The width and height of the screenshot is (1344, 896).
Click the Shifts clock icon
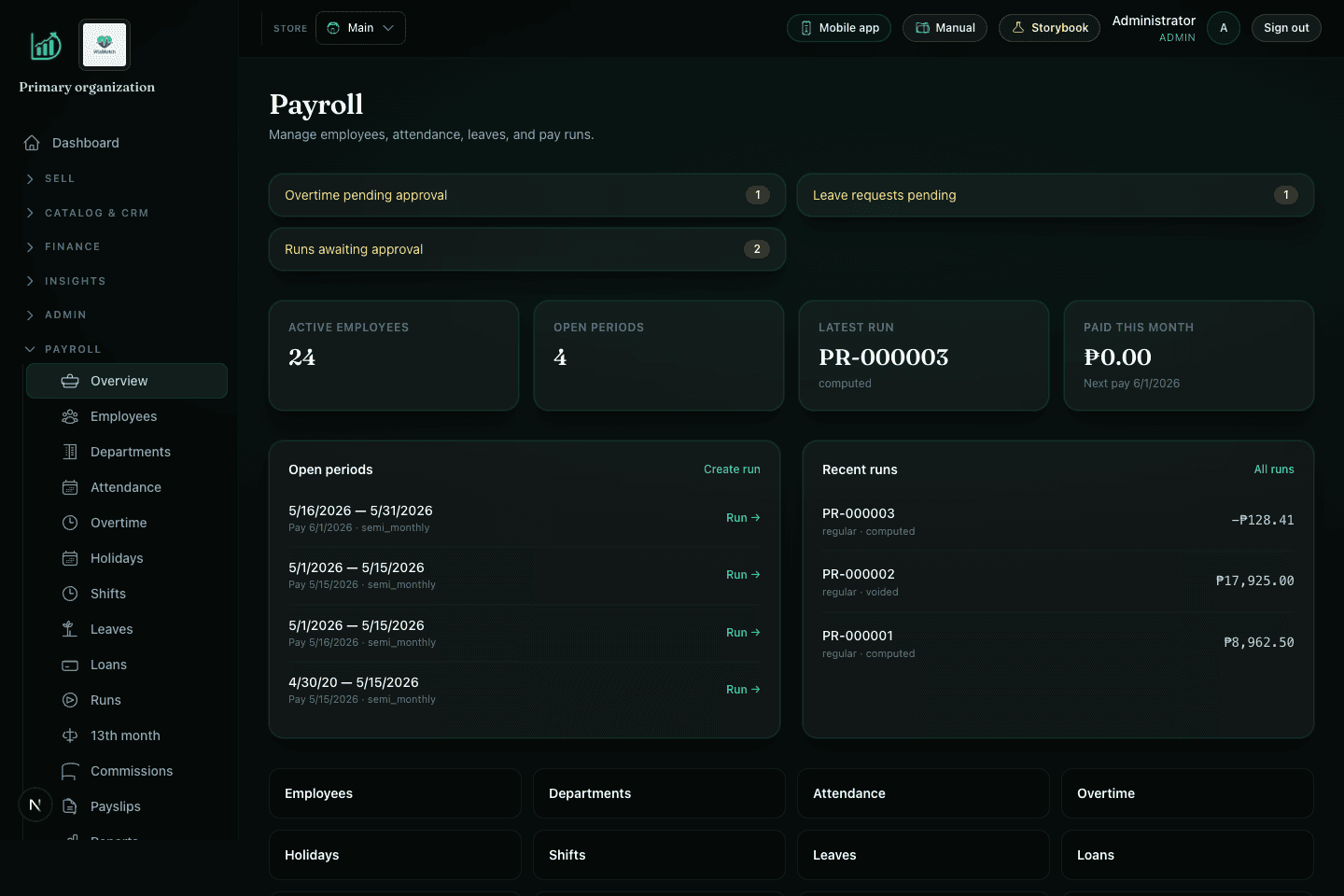point(70,594)
